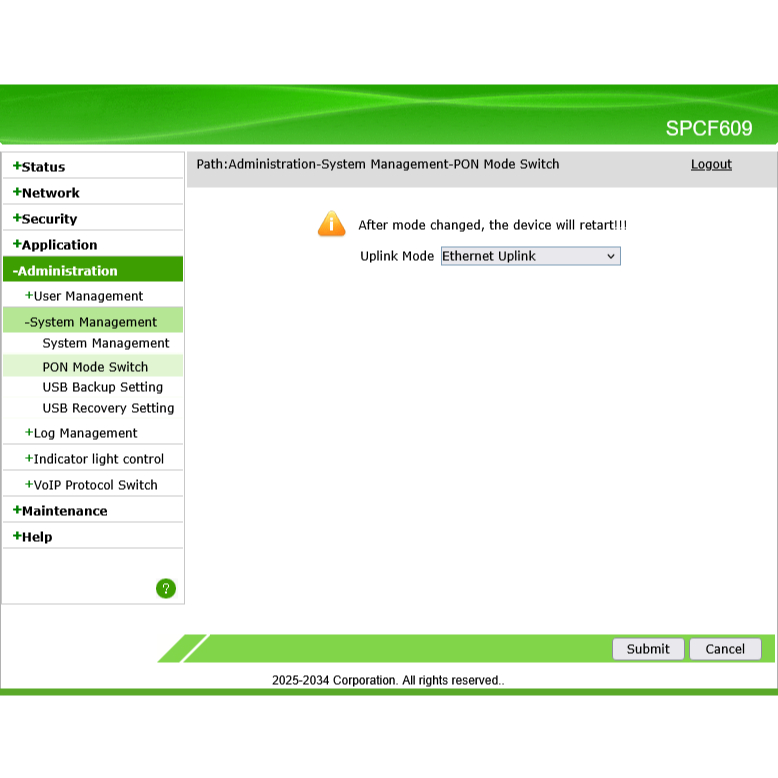Viewport: 778px width, 778px height.
Task: Open USB Backup Setting page
Action: click(x=102, y=387)
